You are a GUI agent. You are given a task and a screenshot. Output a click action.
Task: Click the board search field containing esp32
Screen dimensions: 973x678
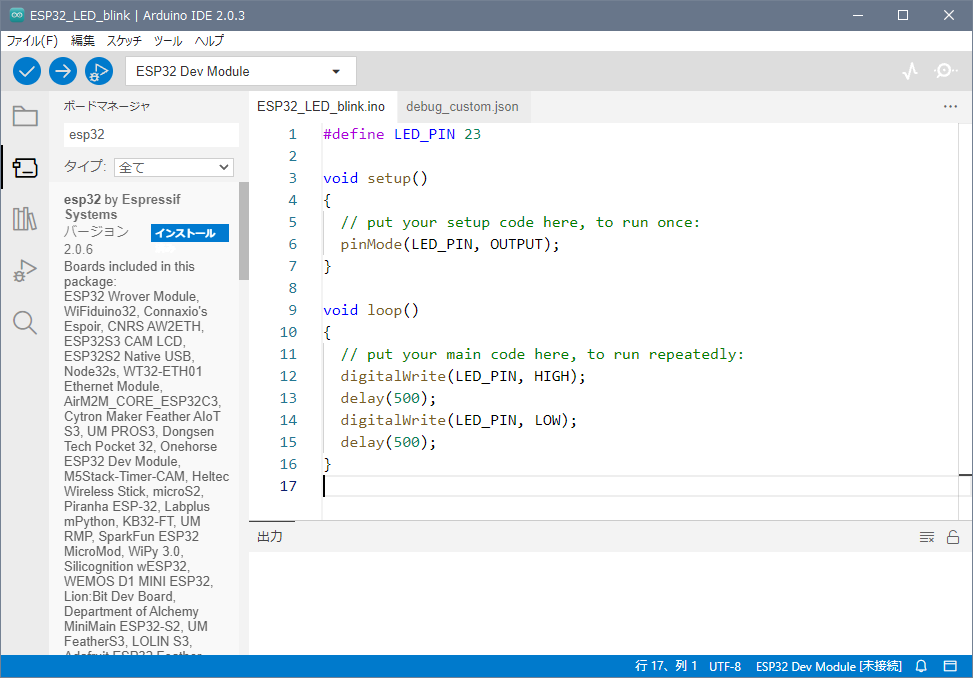point(151,135)
